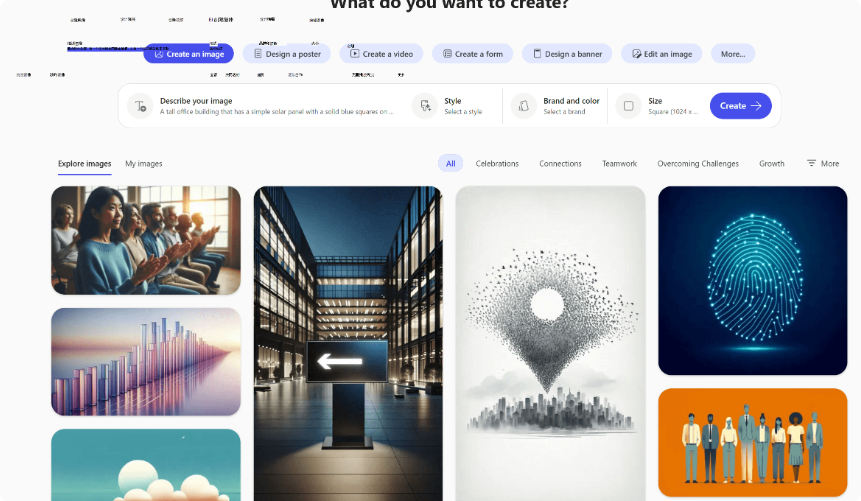Click the Create an image button
Screen dimensions: 861x501
pyautogui.click(x=188, y=54)
